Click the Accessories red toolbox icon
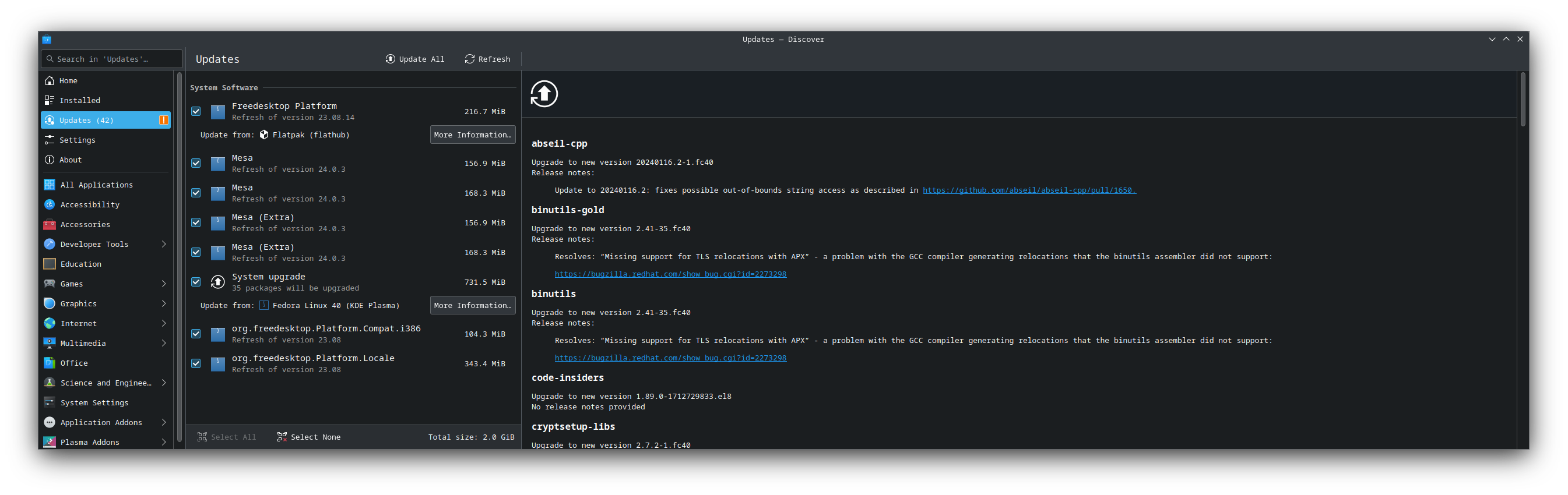Image resolution: width=1568 pixels, height=495 pixels. point(50,224)
